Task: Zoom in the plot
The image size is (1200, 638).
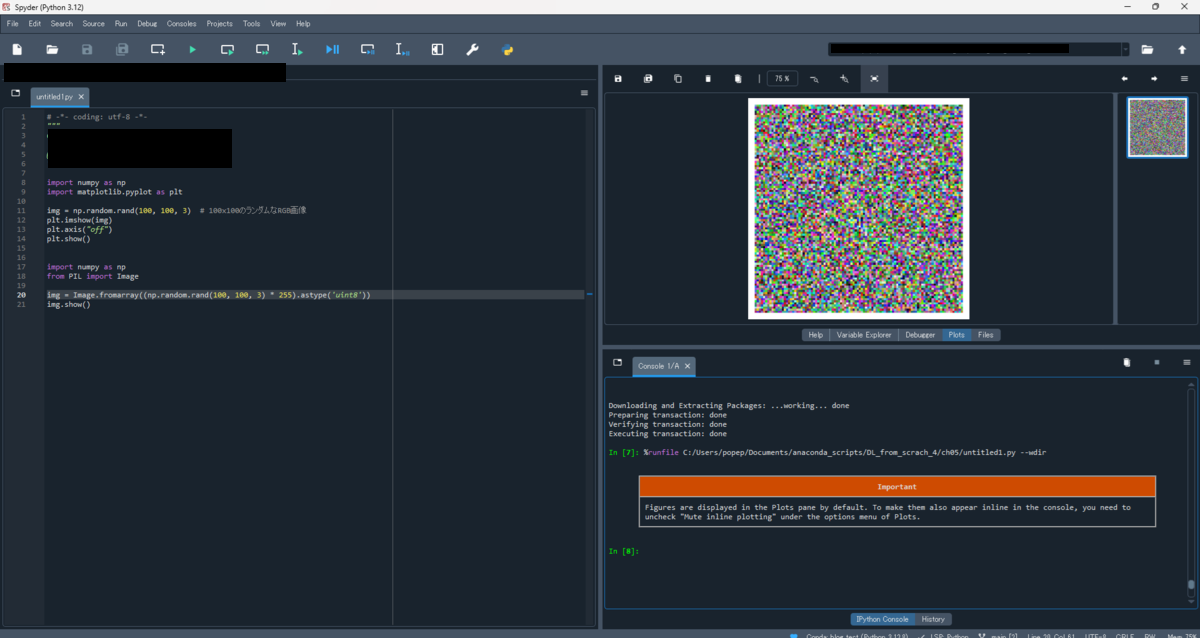Action: pos(844,79)
